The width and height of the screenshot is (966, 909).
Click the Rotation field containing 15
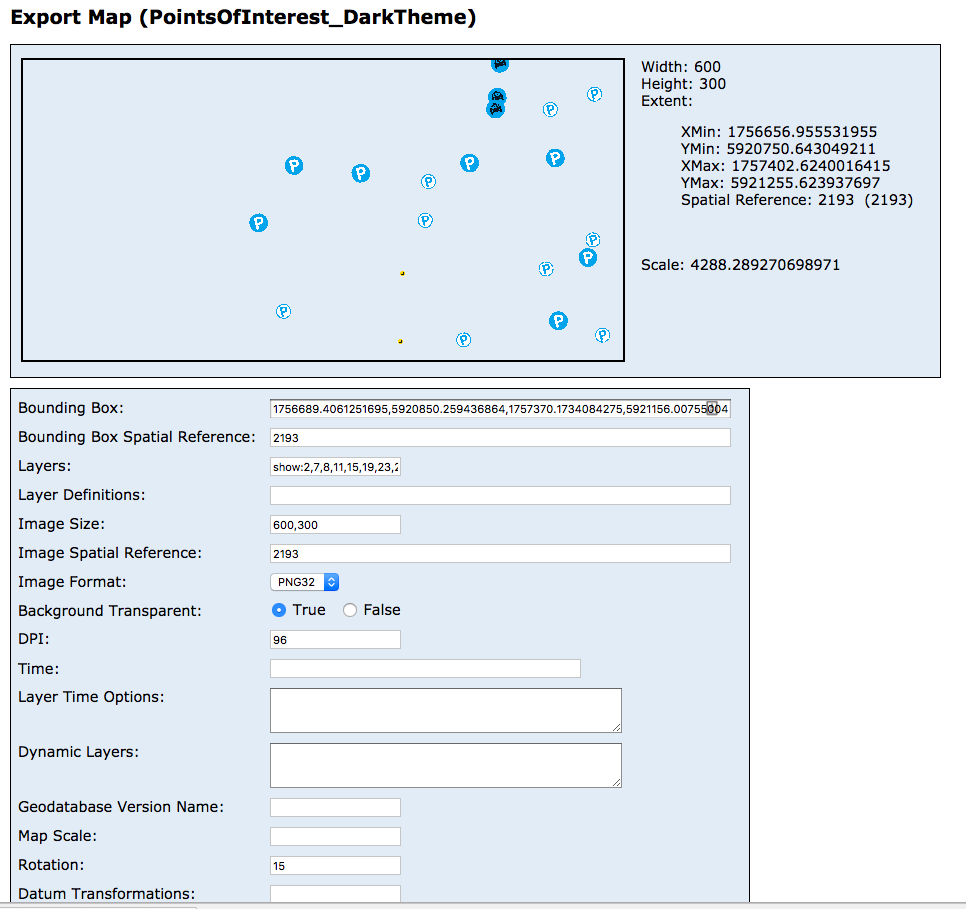coord(335,865)
